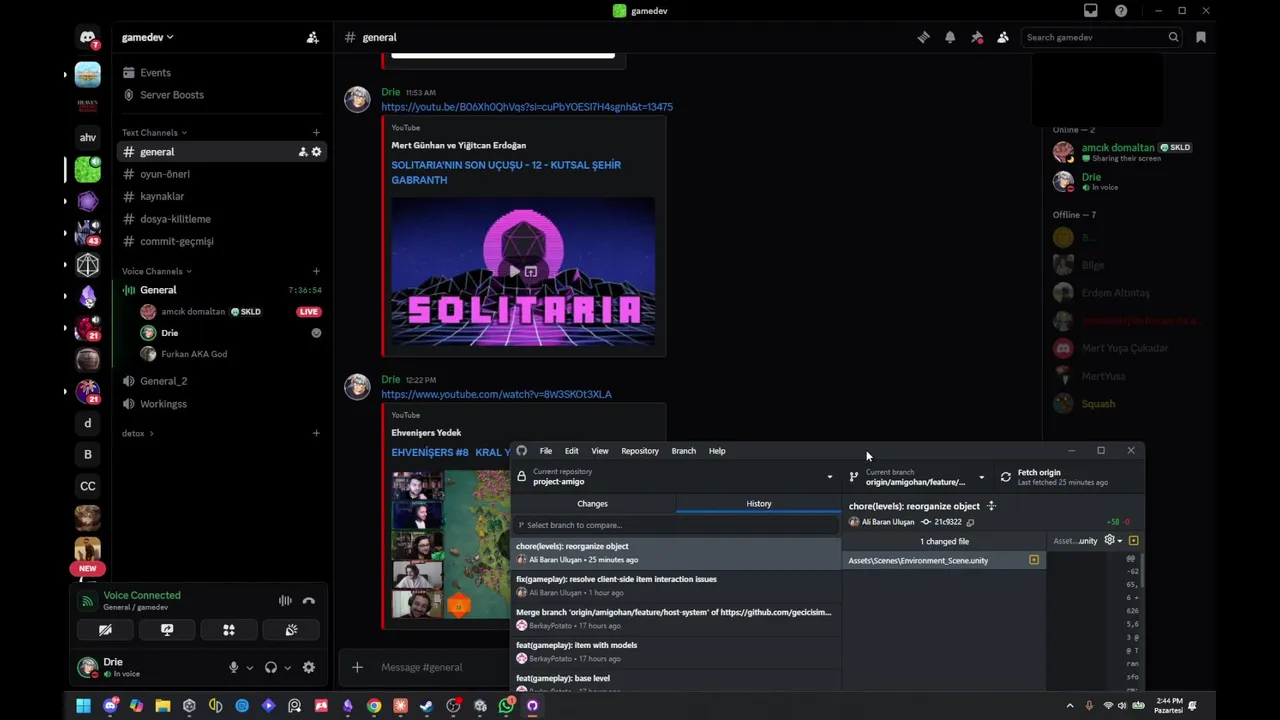1280x720 pixels.
Task: Open Edit menu in GitHub Desktop
Action: [571, 451]
